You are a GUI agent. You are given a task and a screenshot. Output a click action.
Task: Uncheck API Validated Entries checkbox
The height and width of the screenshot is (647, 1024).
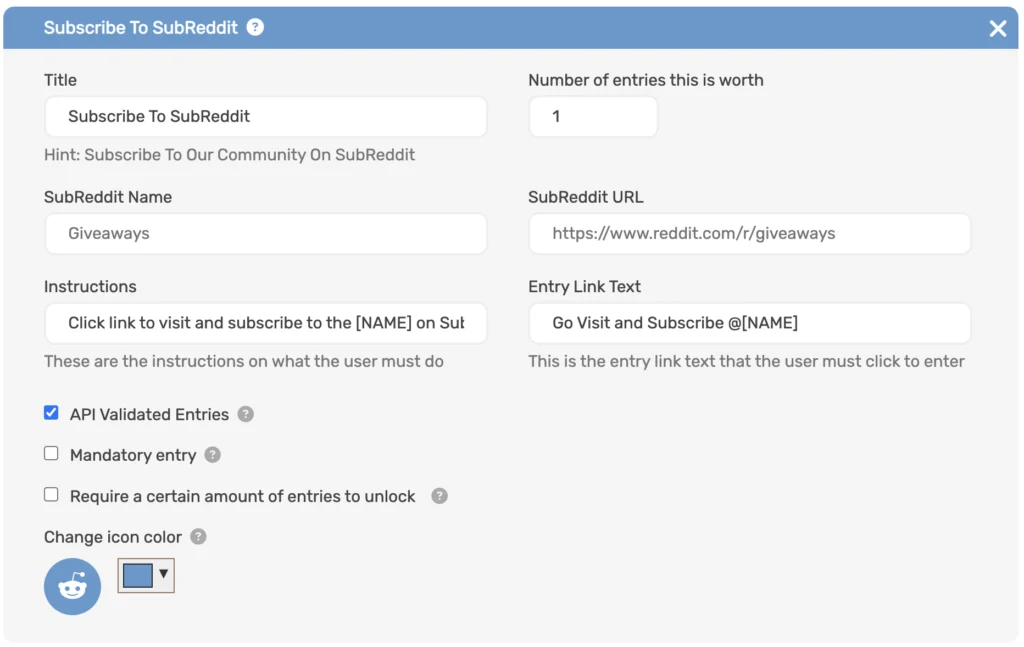51,413
